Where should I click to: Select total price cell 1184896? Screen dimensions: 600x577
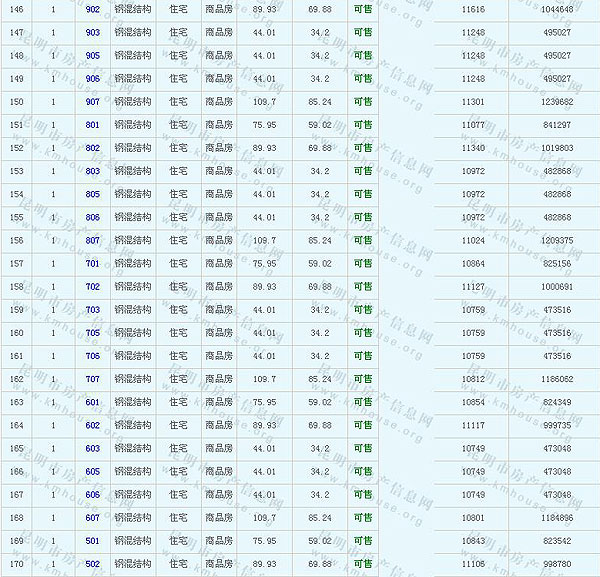(x=557, y=518)
